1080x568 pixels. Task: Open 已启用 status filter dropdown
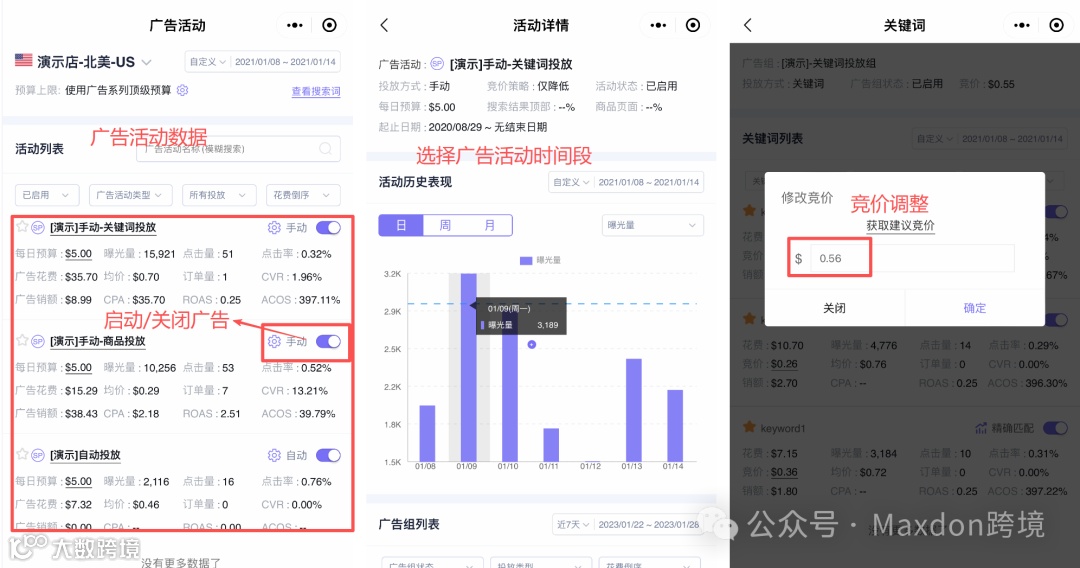47,196
